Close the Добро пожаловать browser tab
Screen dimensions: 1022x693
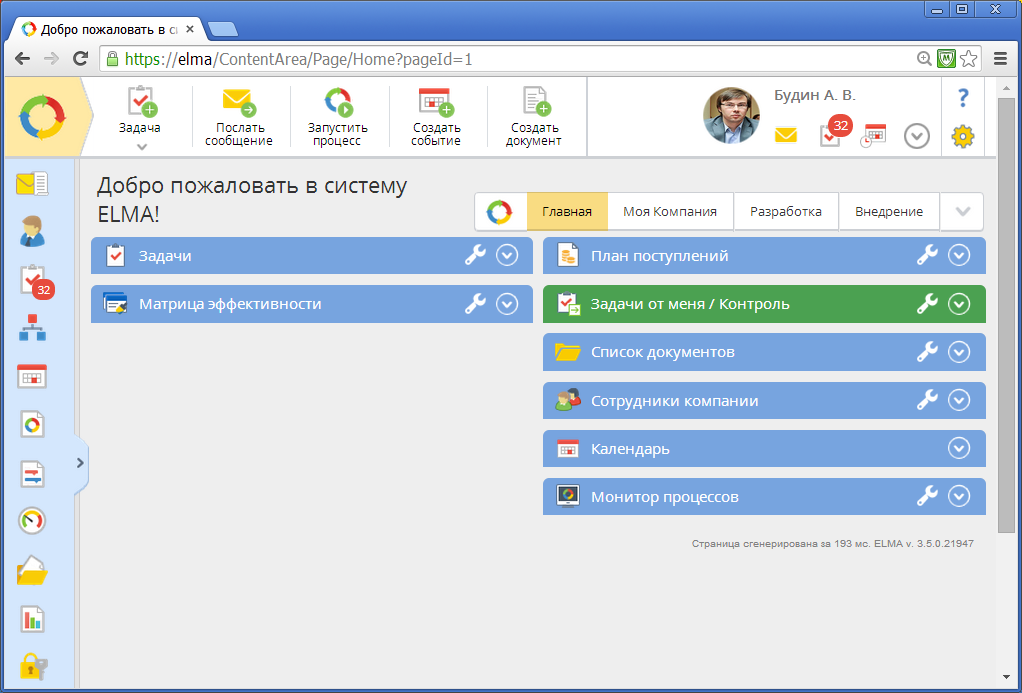(190, 29)
